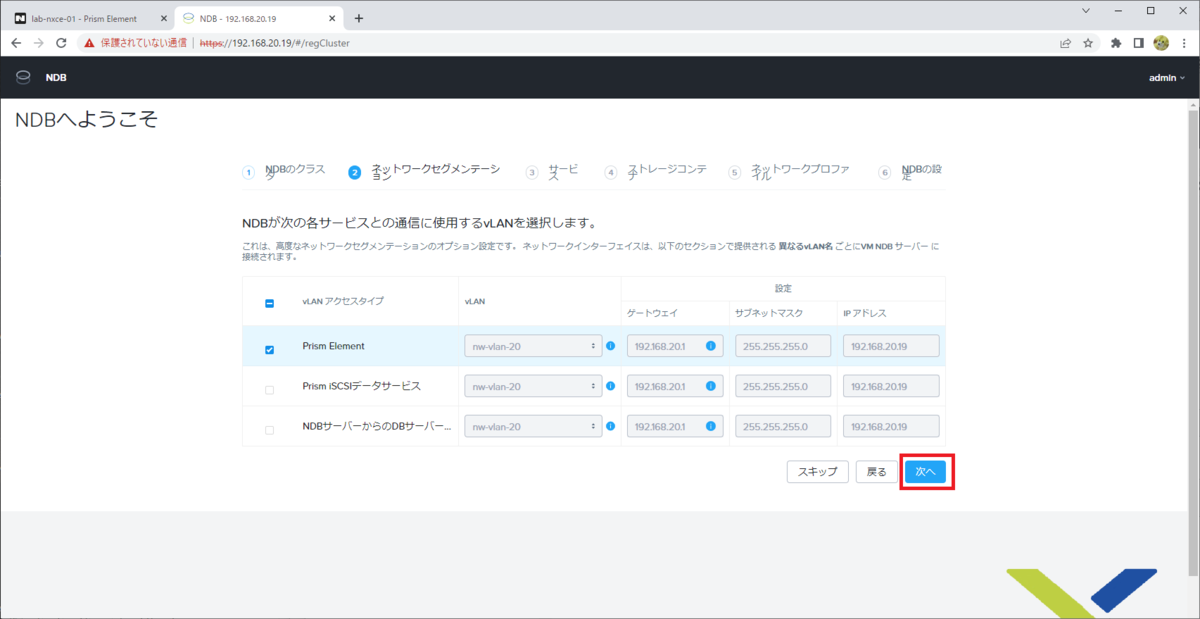Toggle the browser side panel icon
Image resolution: width=1200 pixels, height=619 pixels.
pos(1139,43)
